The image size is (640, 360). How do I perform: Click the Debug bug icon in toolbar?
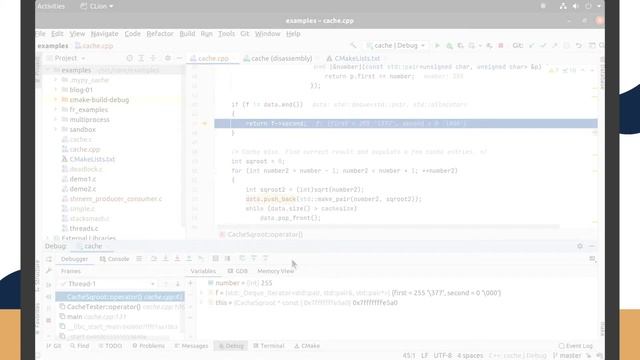tap(449, 45)
